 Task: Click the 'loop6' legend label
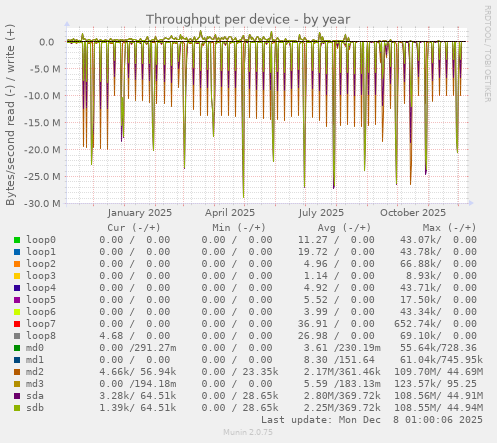(41, 312)
